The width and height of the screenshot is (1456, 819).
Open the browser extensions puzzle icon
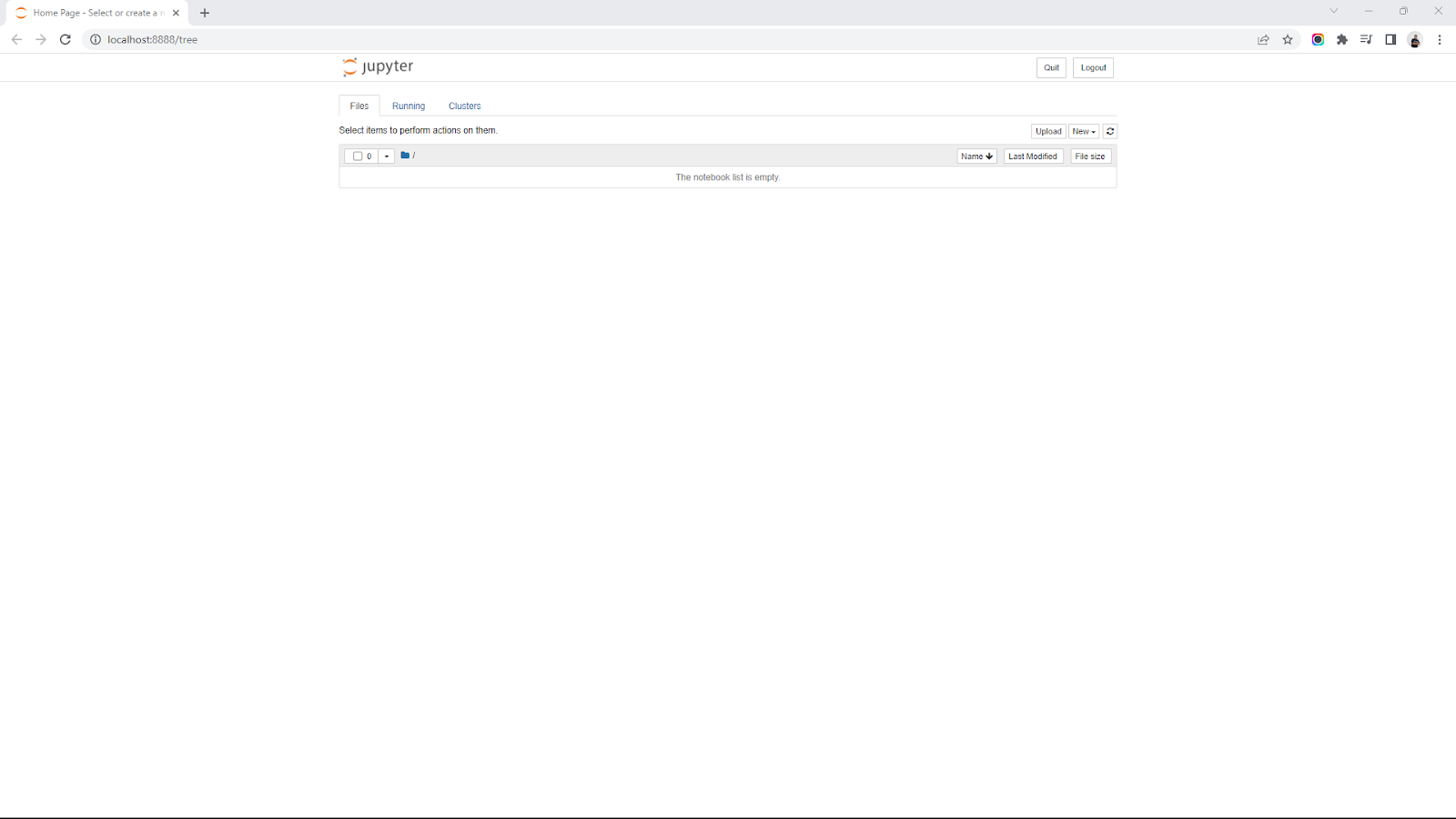coord(1342,39)
